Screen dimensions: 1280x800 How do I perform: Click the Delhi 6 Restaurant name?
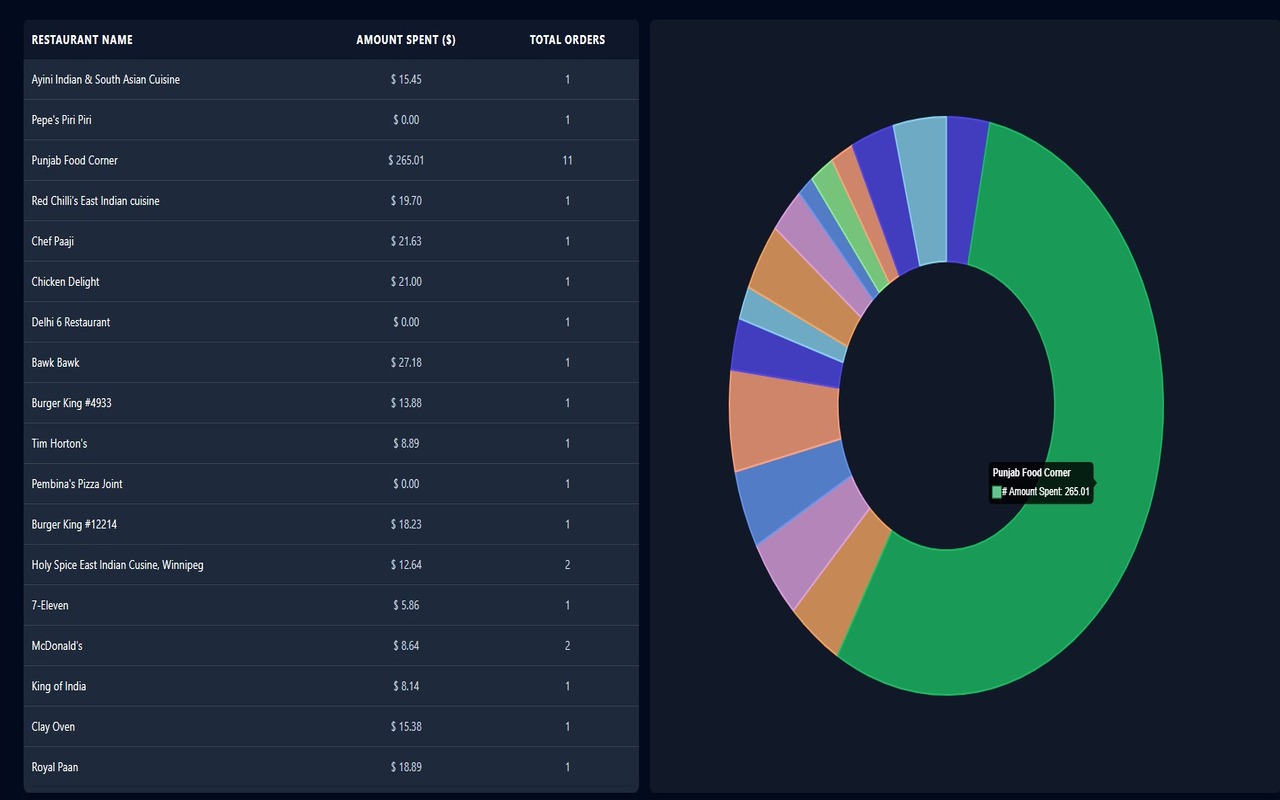[70, 322]
